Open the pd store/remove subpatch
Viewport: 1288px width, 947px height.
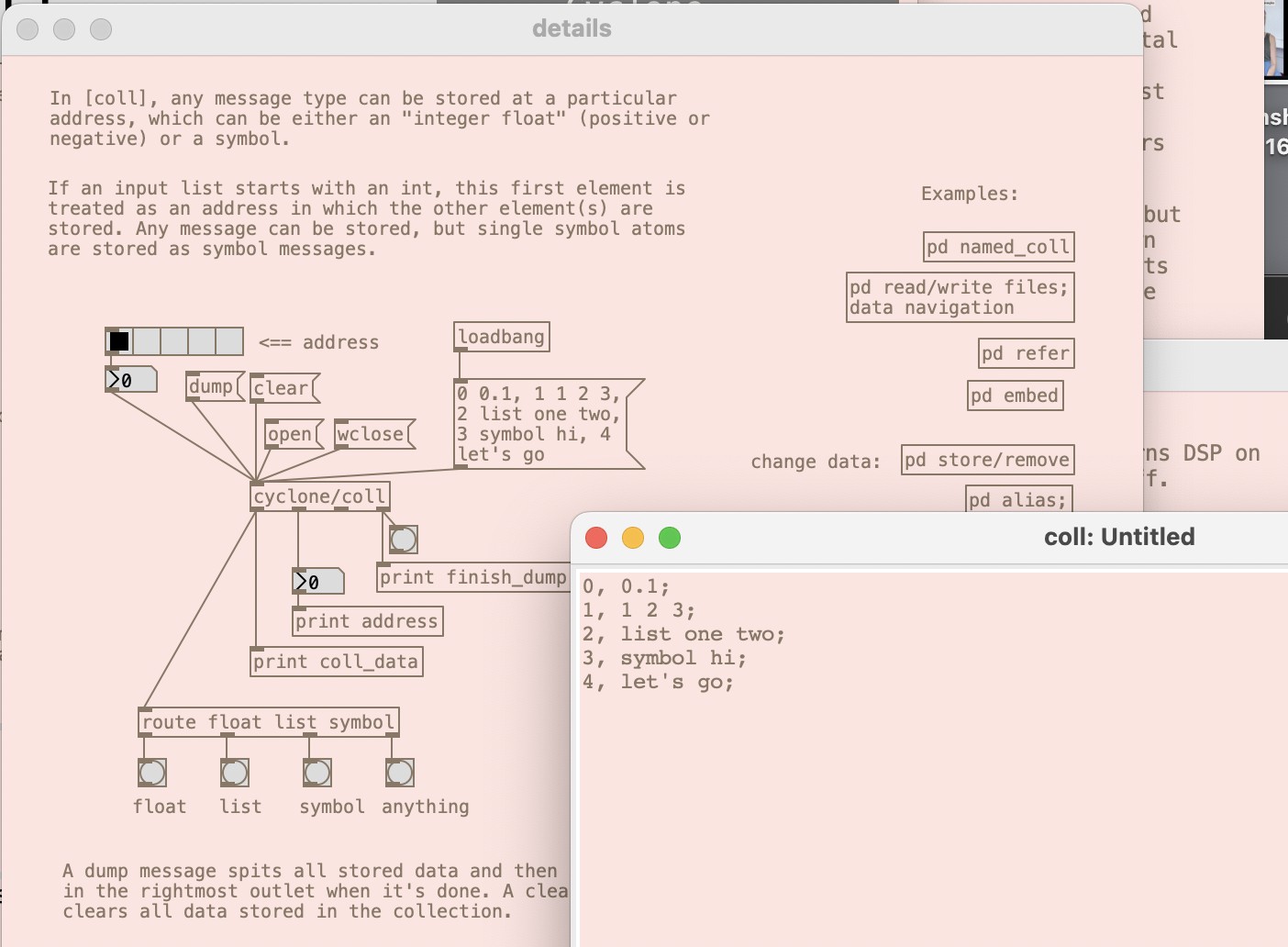987,460
